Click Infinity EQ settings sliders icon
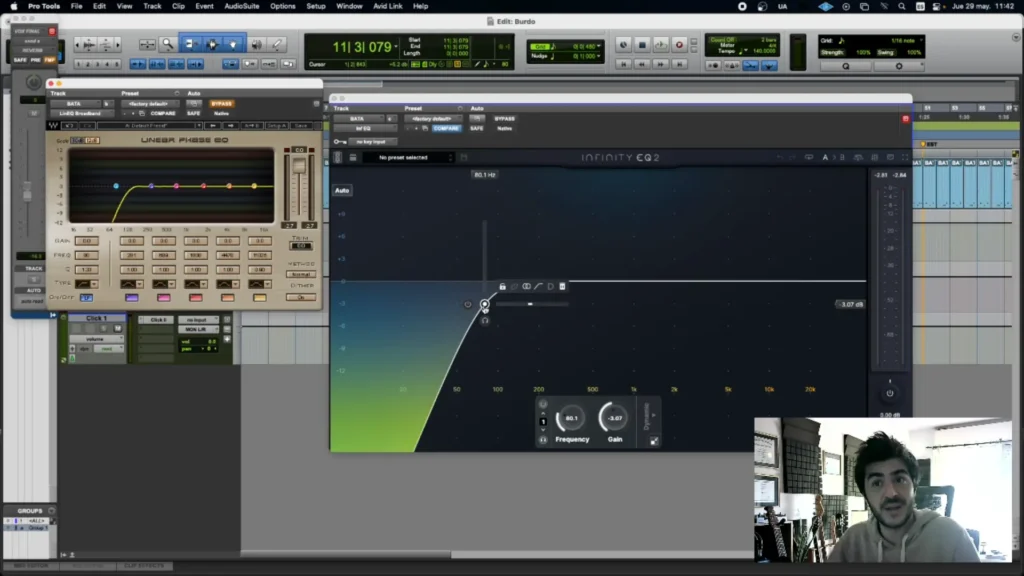1024x576 pixels. (874, 157)
